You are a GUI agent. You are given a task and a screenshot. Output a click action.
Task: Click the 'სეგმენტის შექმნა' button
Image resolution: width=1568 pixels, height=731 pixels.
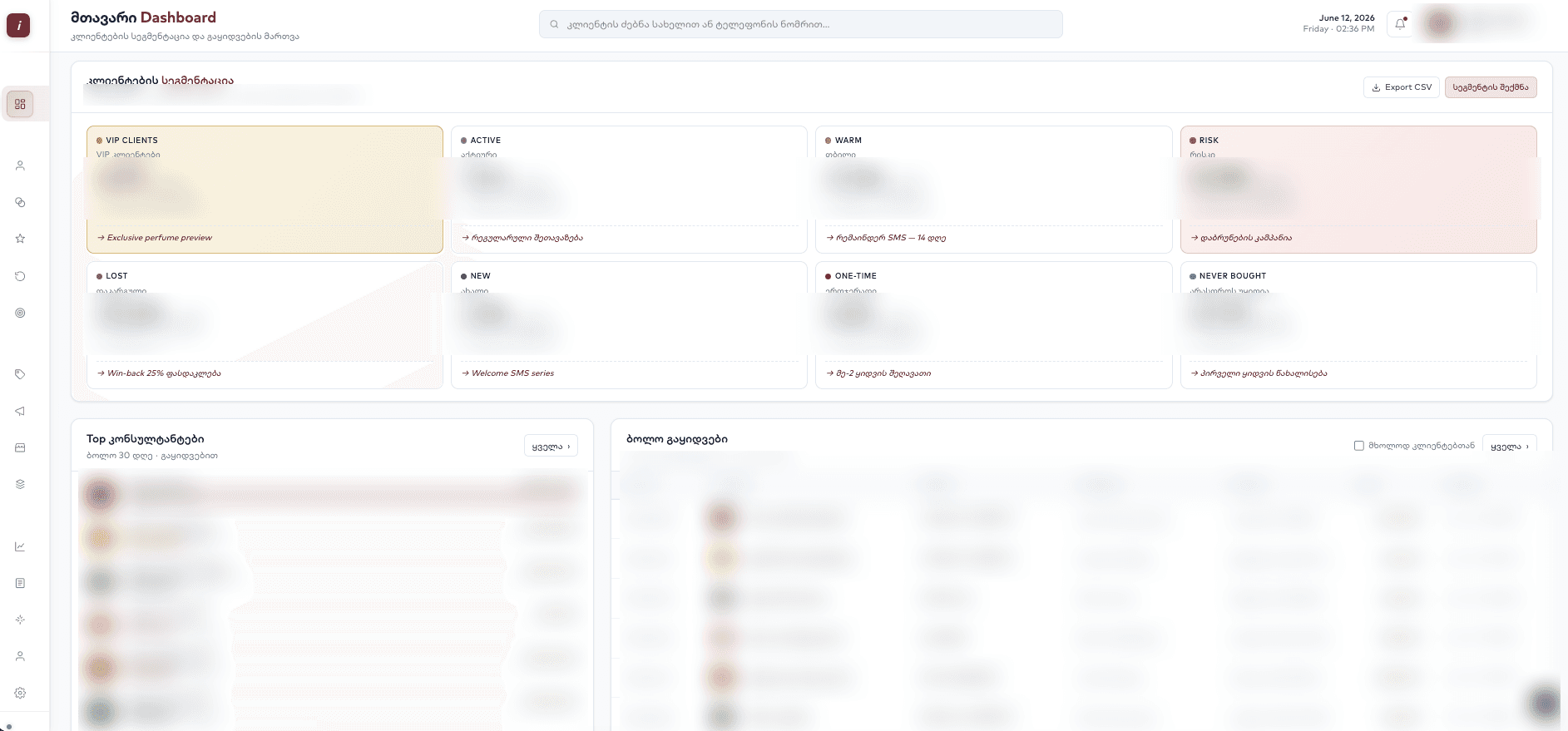click(x=1491, y=87)
